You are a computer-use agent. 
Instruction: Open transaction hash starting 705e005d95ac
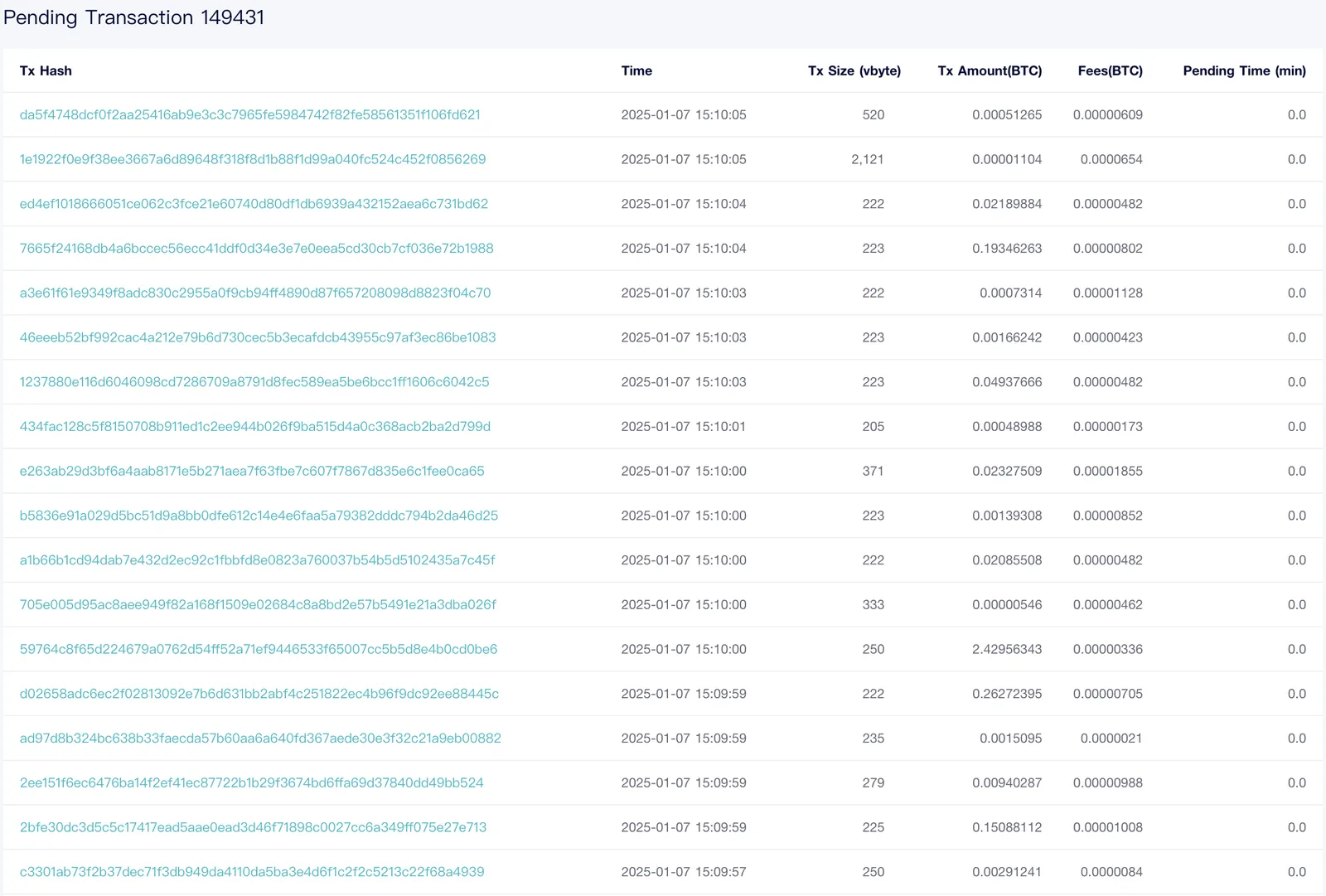(x=258, y=605)
